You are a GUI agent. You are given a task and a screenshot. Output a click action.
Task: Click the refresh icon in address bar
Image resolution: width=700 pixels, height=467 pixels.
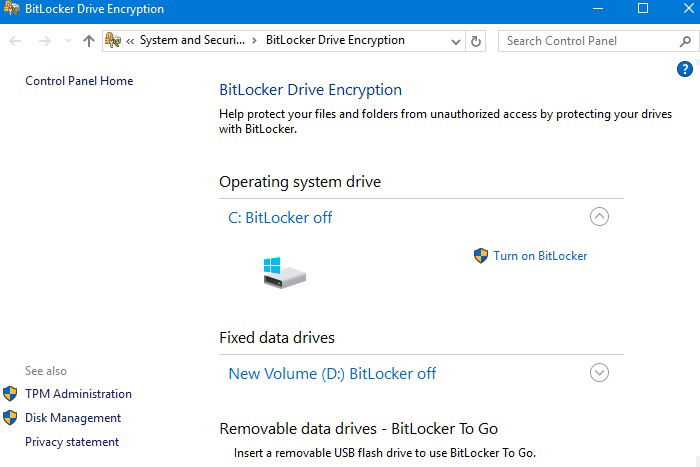tap(475, 42)
